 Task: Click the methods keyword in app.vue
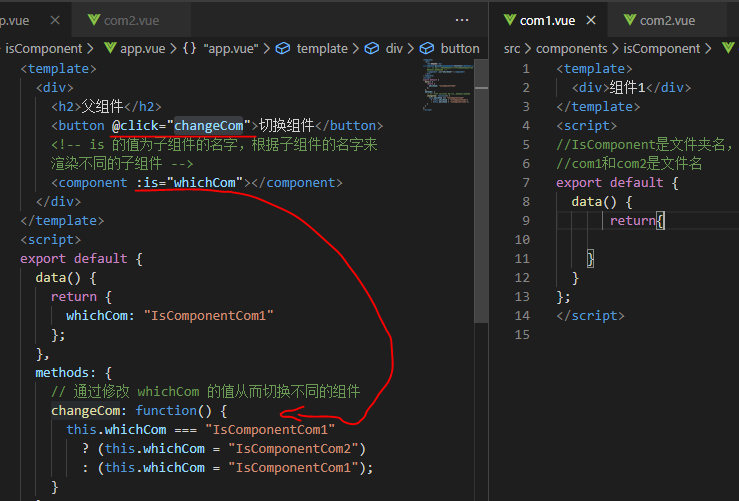click(62, 373)
